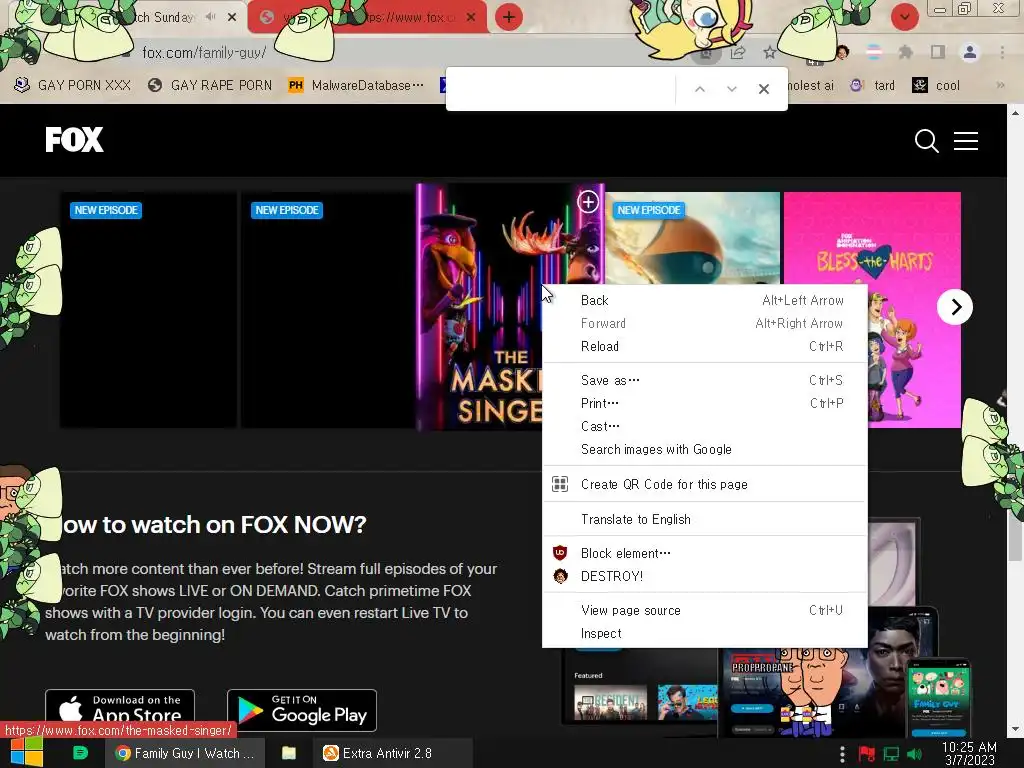Select uBlock Block element entry
Screen dimensions: 1024x768
coord(705,553)
